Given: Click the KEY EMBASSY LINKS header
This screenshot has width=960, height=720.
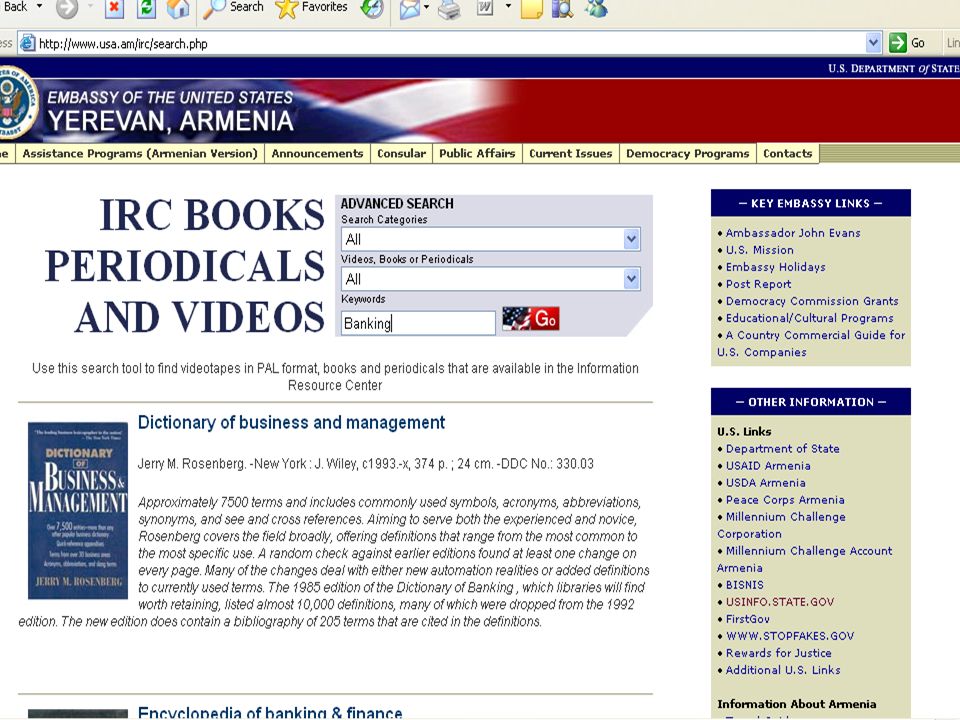Looking at the screenshot, I should (811, 203).
